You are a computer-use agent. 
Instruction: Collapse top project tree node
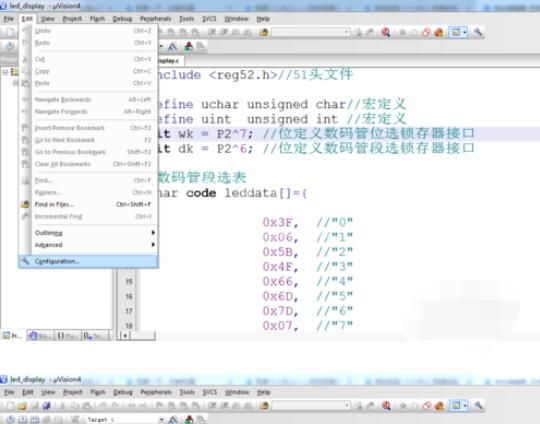click(5, 72)
